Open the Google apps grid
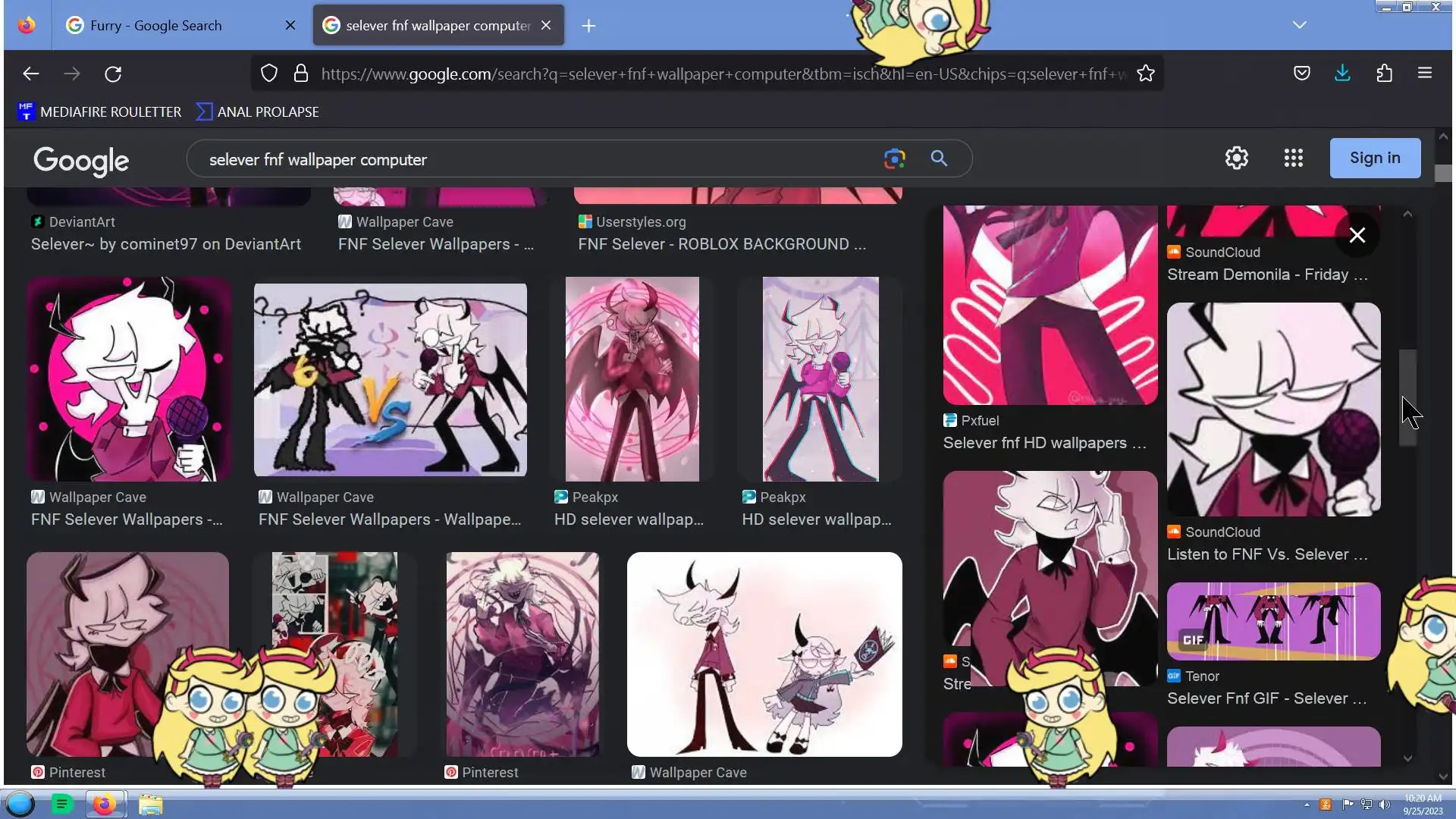 (x=1293, y=158)
